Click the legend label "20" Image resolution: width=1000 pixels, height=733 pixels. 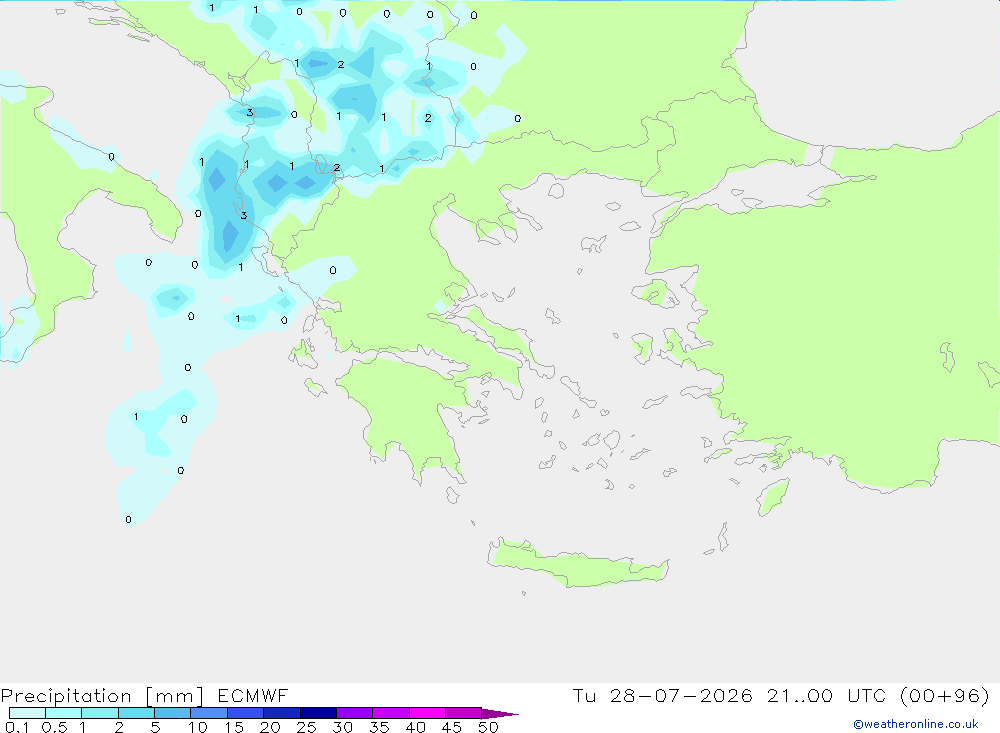click(270, 727)
